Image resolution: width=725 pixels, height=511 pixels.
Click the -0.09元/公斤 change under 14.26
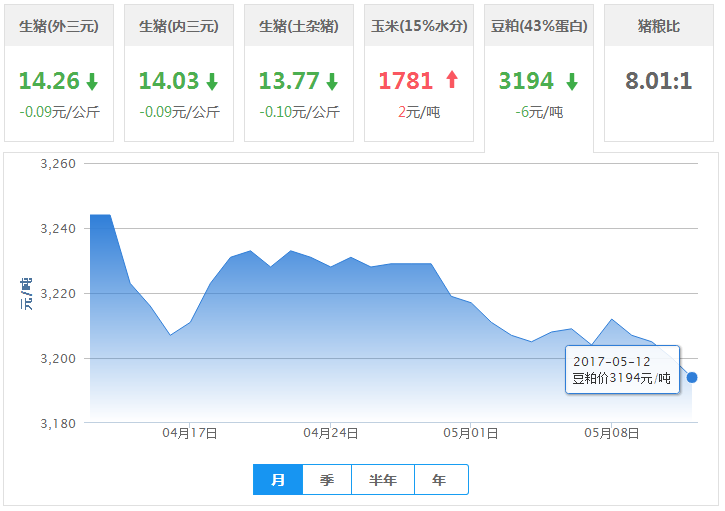(x=59, y=112)
